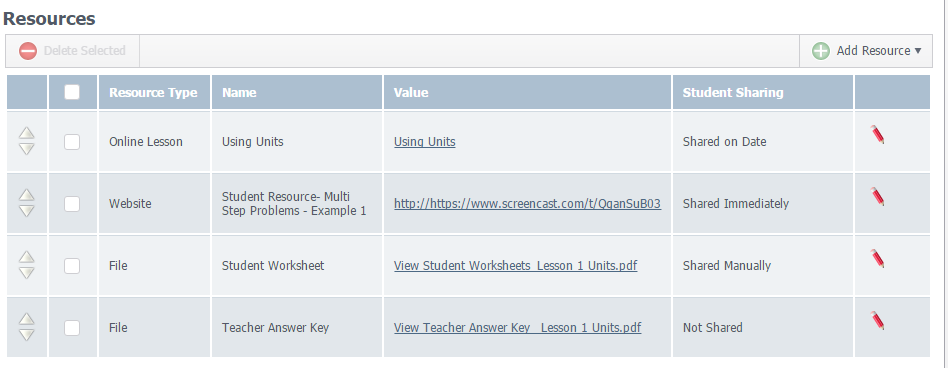Edit the Student Worksheet file entry
948x368 pixels.
tap(877, 258)
